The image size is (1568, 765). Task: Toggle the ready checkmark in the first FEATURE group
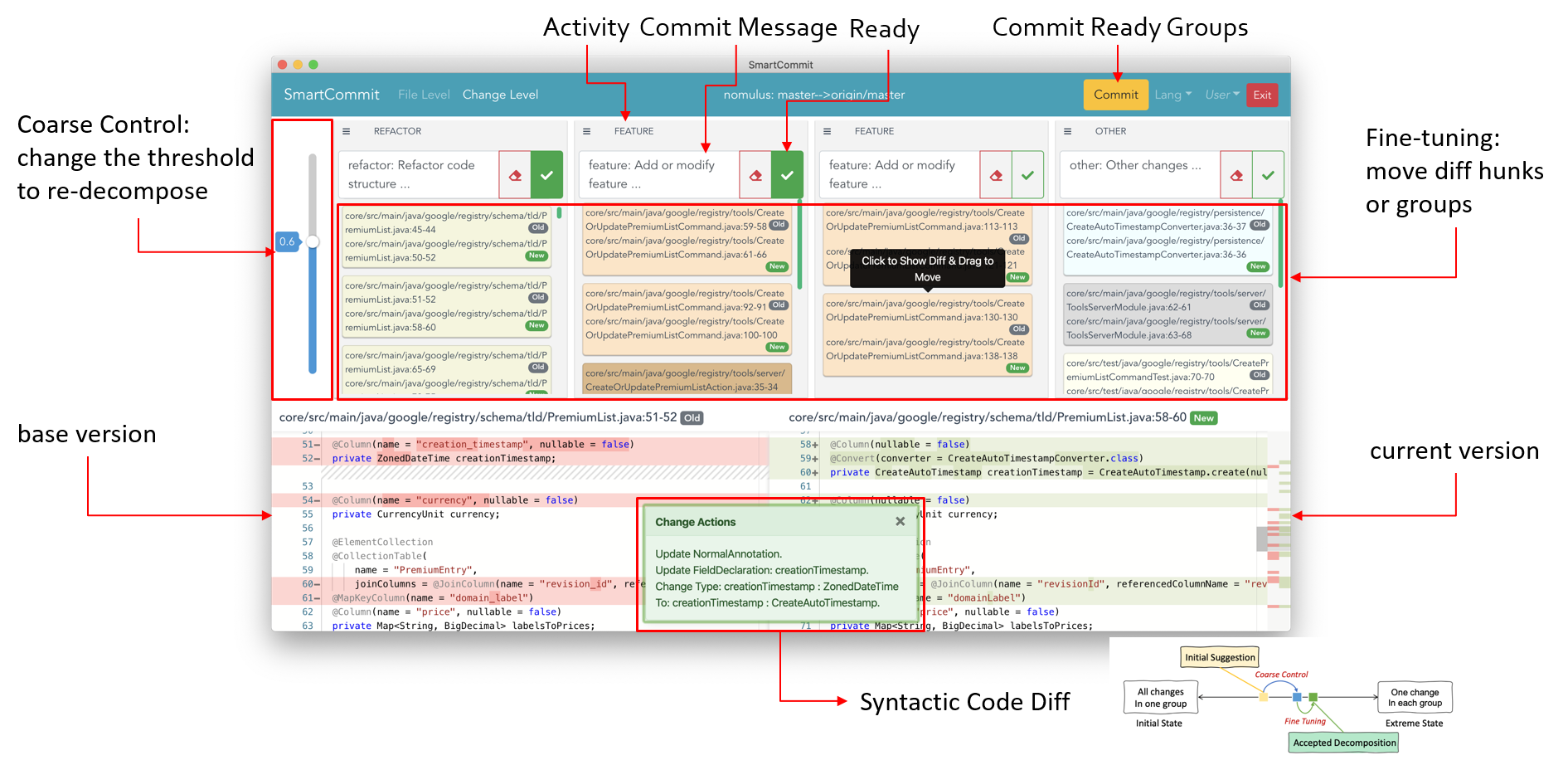[x=788, y=175]
